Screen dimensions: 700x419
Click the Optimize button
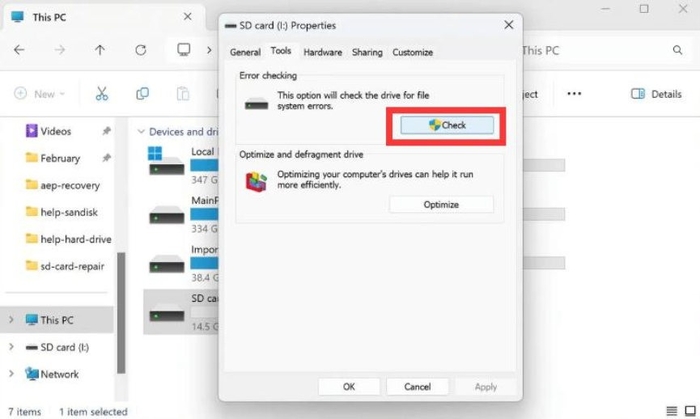pos(441,204)
